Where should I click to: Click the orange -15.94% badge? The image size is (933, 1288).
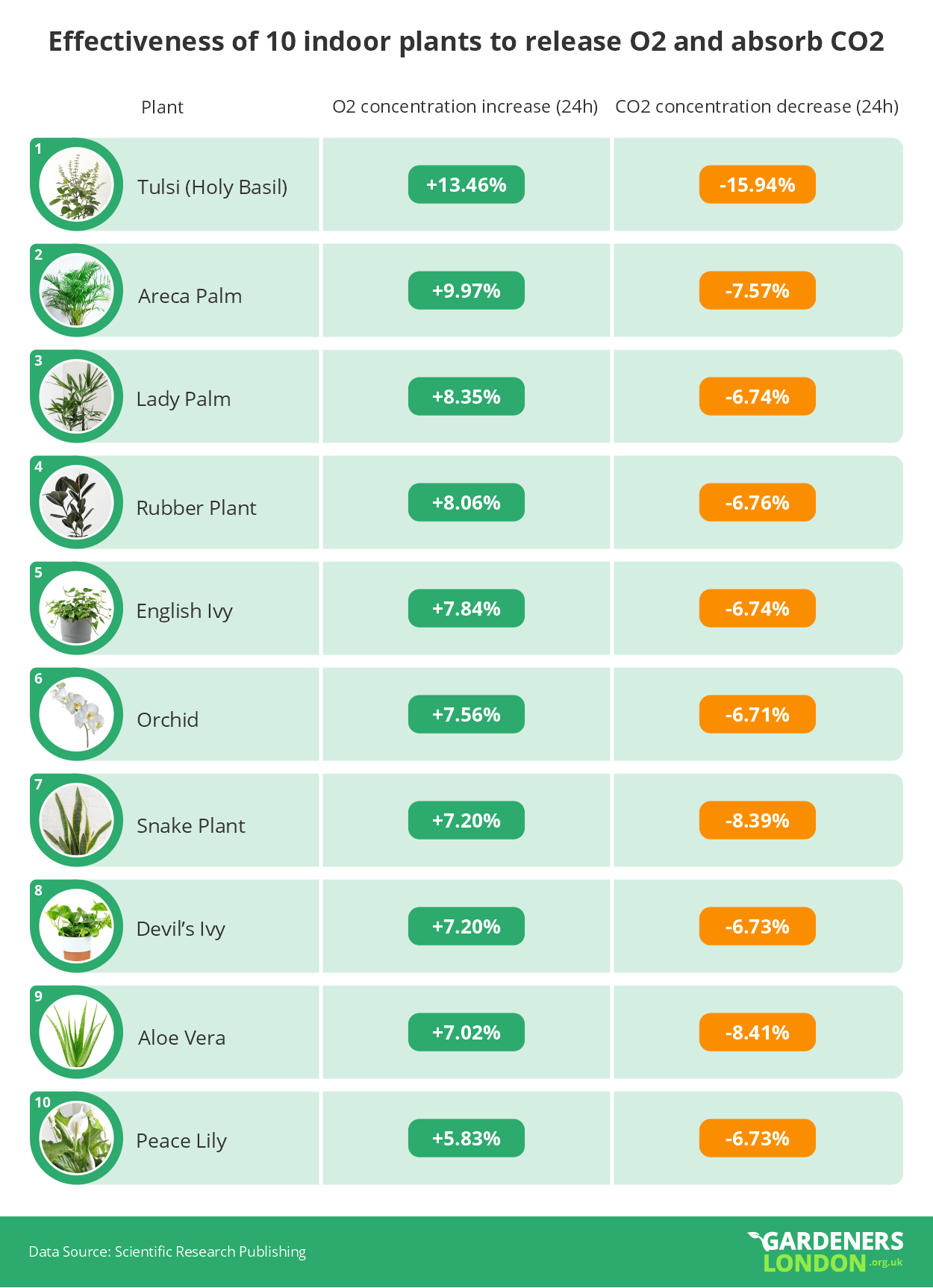click(x=758, y=184)
